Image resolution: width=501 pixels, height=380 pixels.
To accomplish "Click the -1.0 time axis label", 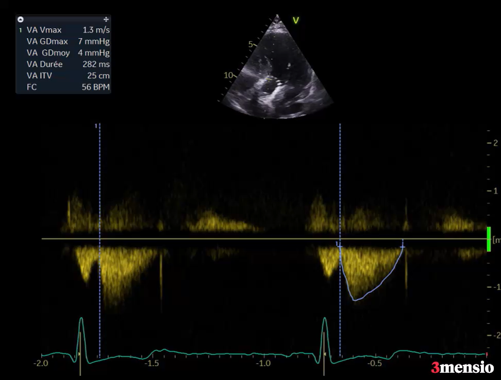I will pyautogui.click(x=263, y=363).
